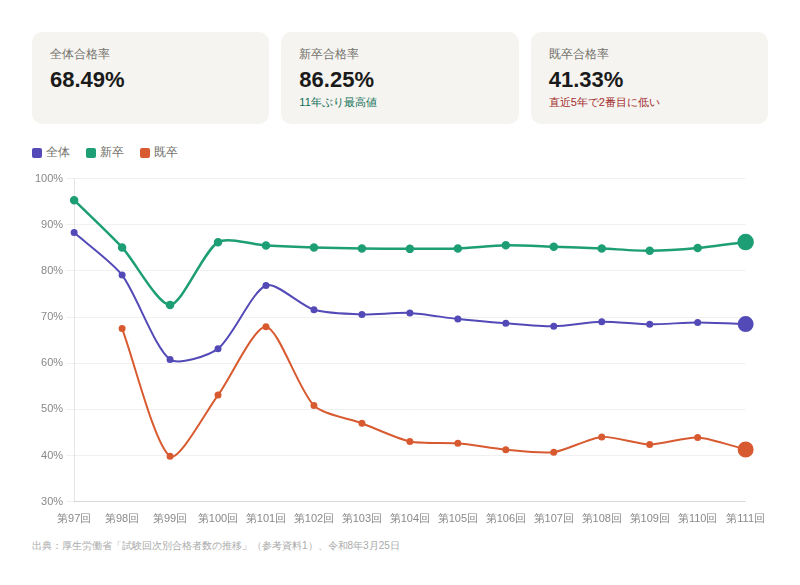Screen dimensions: 800x585
Task: Toggle the 全体 series in the legend
Action: [52, 153]
